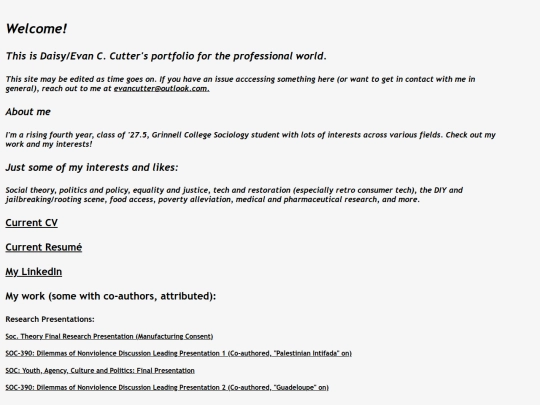This screenshot has width=540, height=405.
Task: Open the Current CV link
Action: (31, 223)
